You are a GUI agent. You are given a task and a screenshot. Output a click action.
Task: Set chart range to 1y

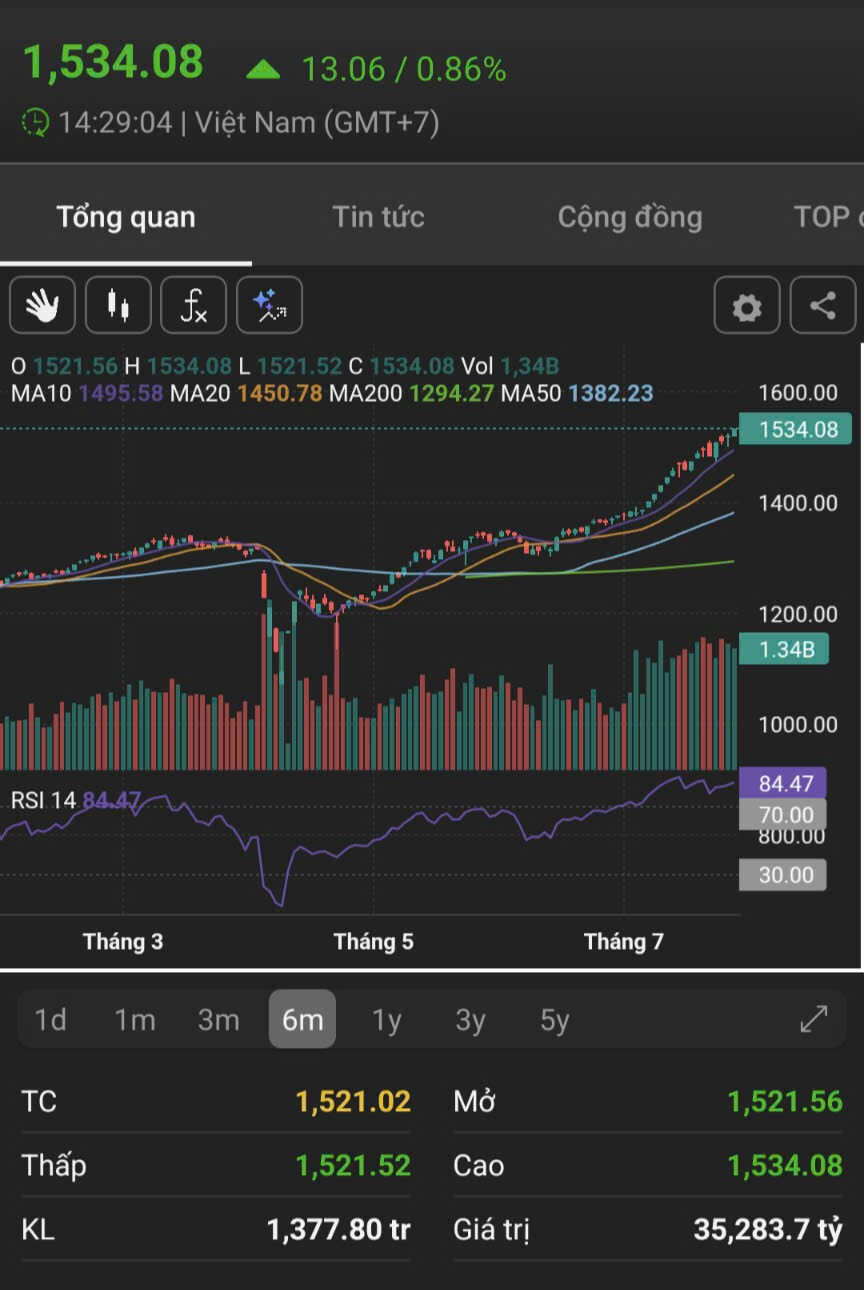[x=386, y=1020]
